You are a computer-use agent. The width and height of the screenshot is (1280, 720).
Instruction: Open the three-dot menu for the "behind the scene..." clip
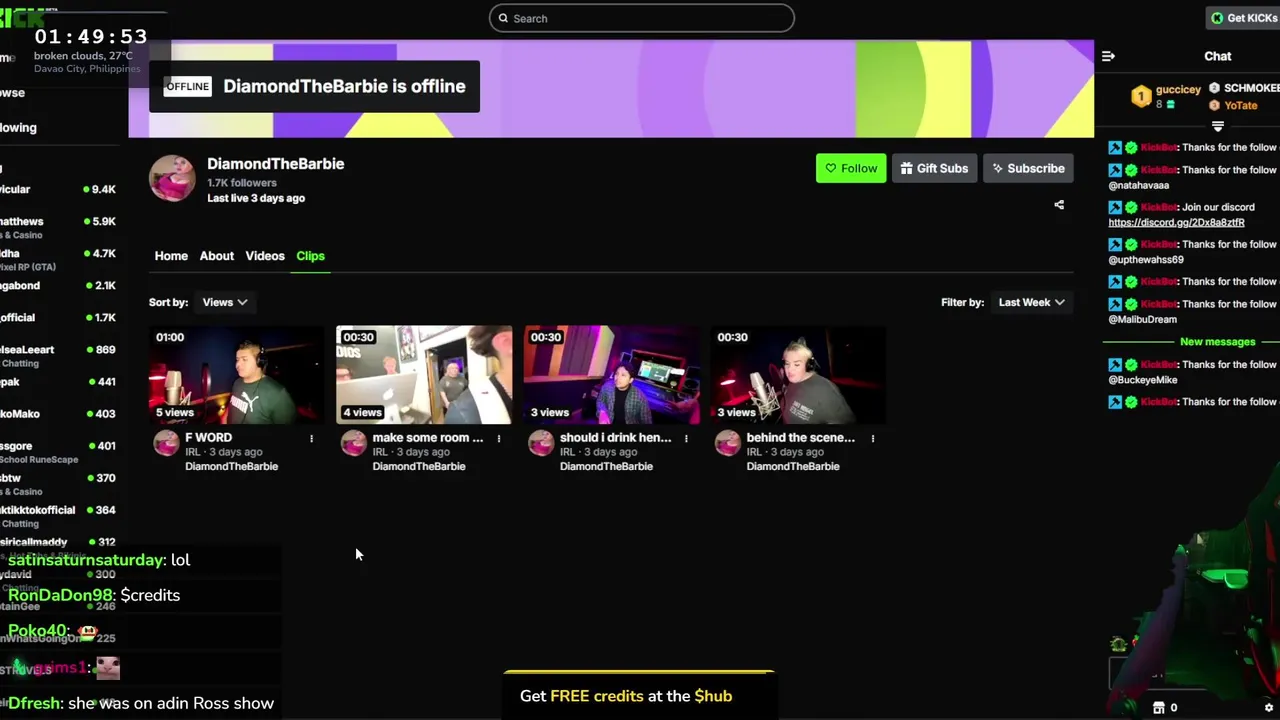pos(872,438)
